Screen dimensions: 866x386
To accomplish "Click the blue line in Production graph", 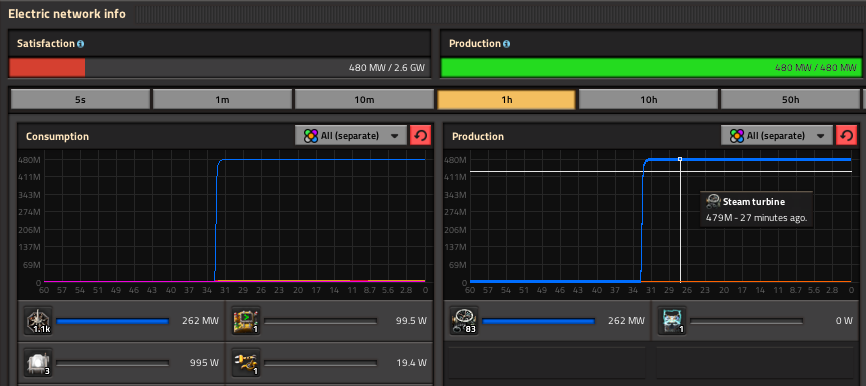I will click(746, 160).
